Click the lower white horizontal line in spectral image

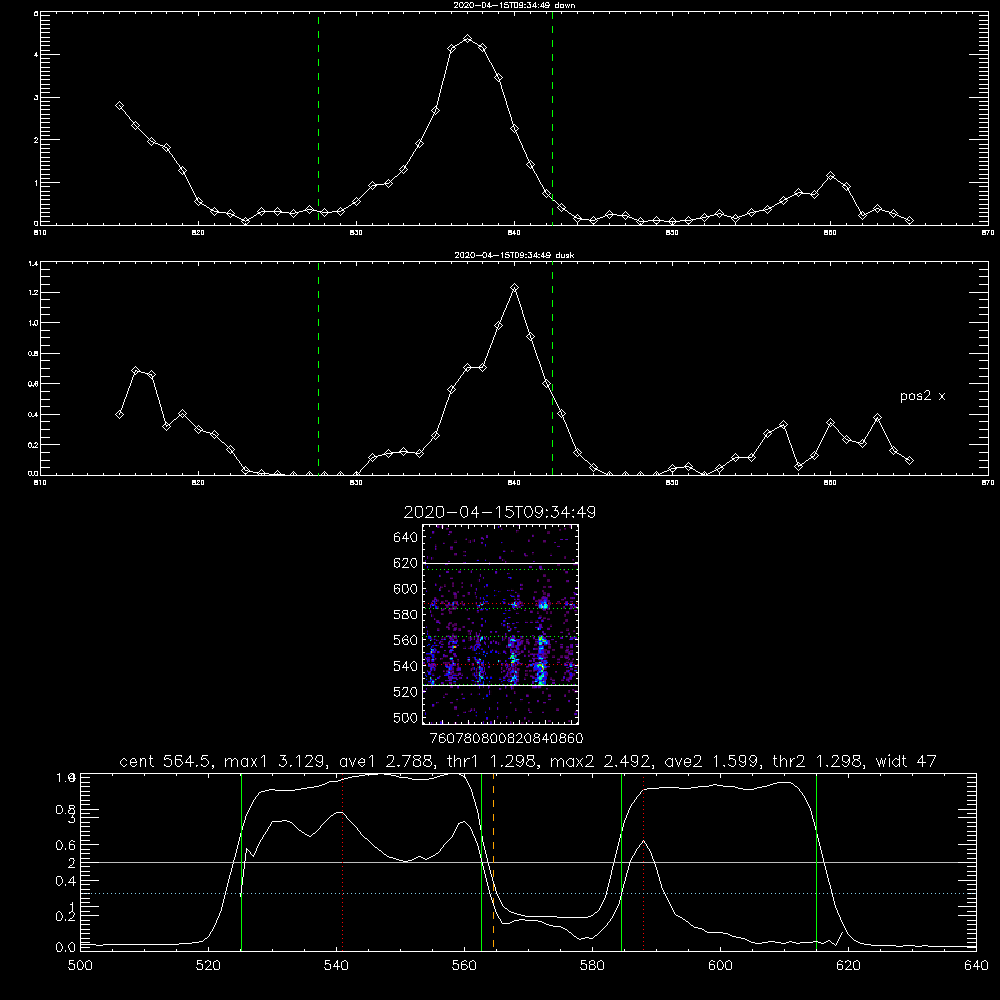click(x=501, y=686)
